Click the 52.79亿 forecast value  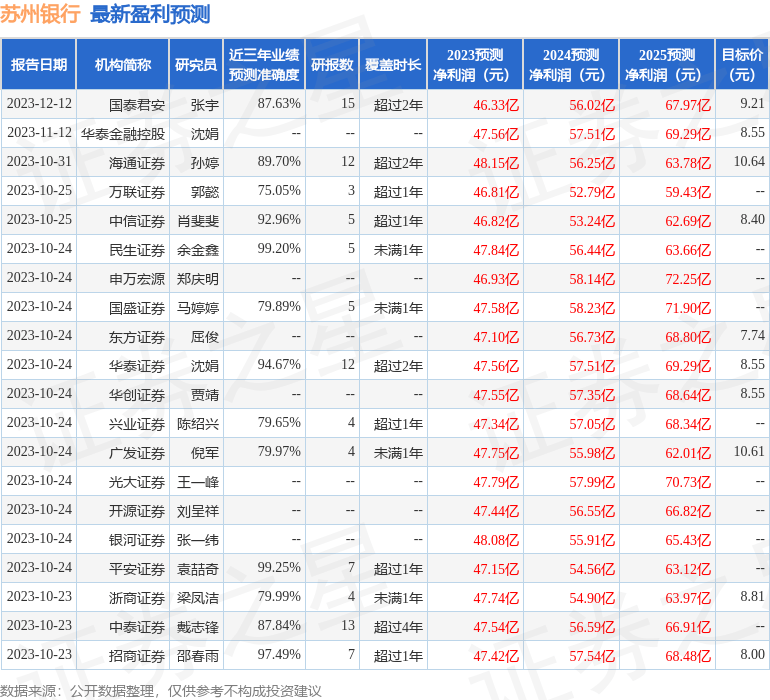[x=592, y=192]
